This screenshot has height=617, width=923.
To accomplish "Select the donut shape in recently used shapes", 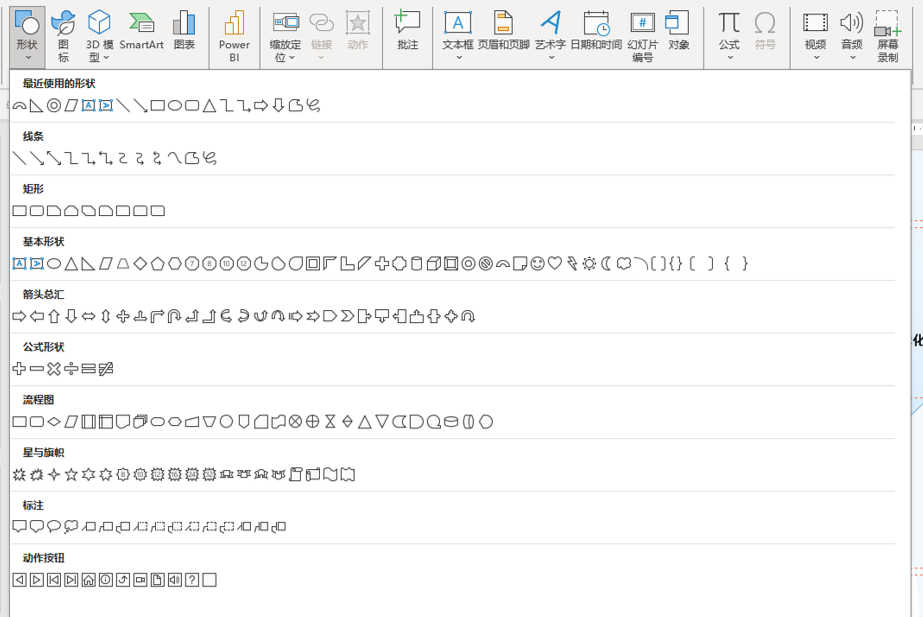I will 54,105.
